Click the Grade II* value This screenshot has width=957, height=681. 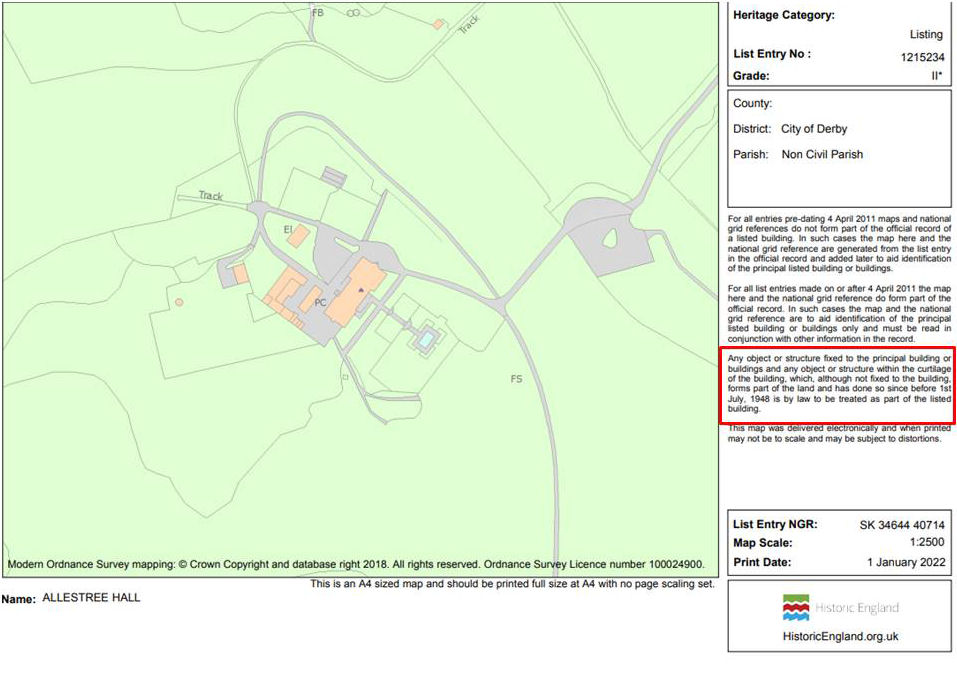point(936,76)
